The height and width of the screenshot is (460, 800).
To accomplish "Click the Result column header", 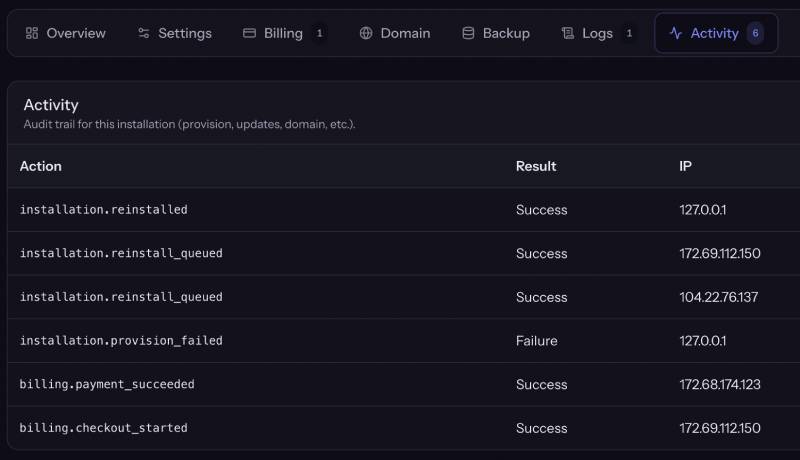I will pos(536,166).
